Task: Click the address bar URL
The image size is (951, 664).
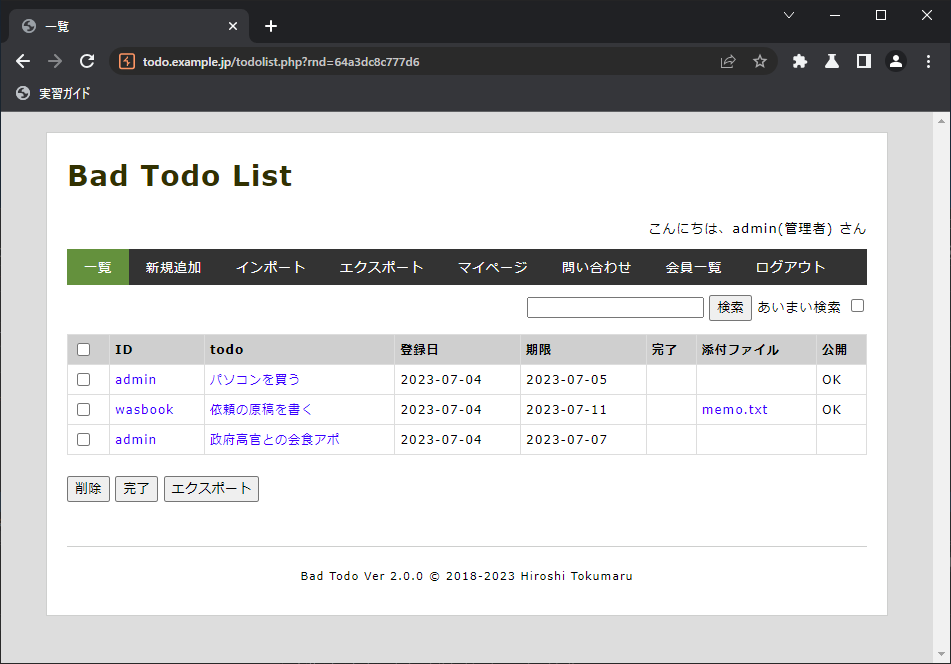Action: click(281, 62)
